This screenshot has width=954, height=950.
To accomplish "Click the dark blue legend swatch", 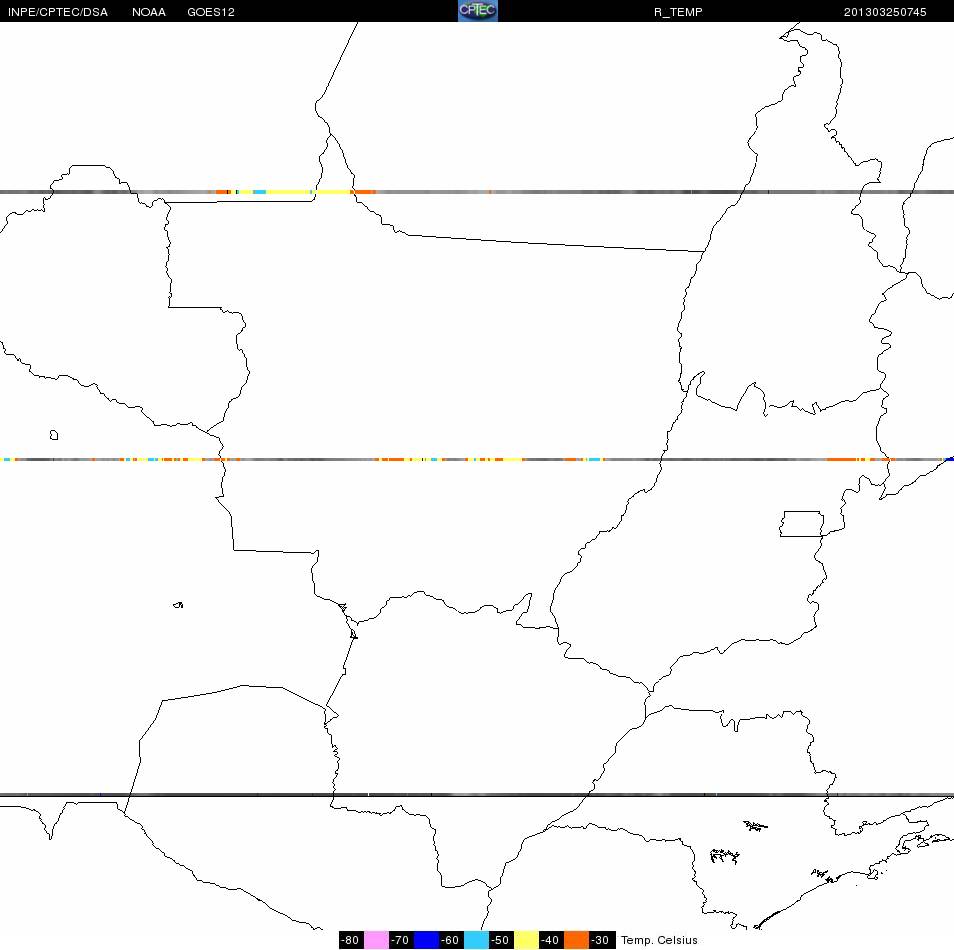I will click(x=426, y=940).
